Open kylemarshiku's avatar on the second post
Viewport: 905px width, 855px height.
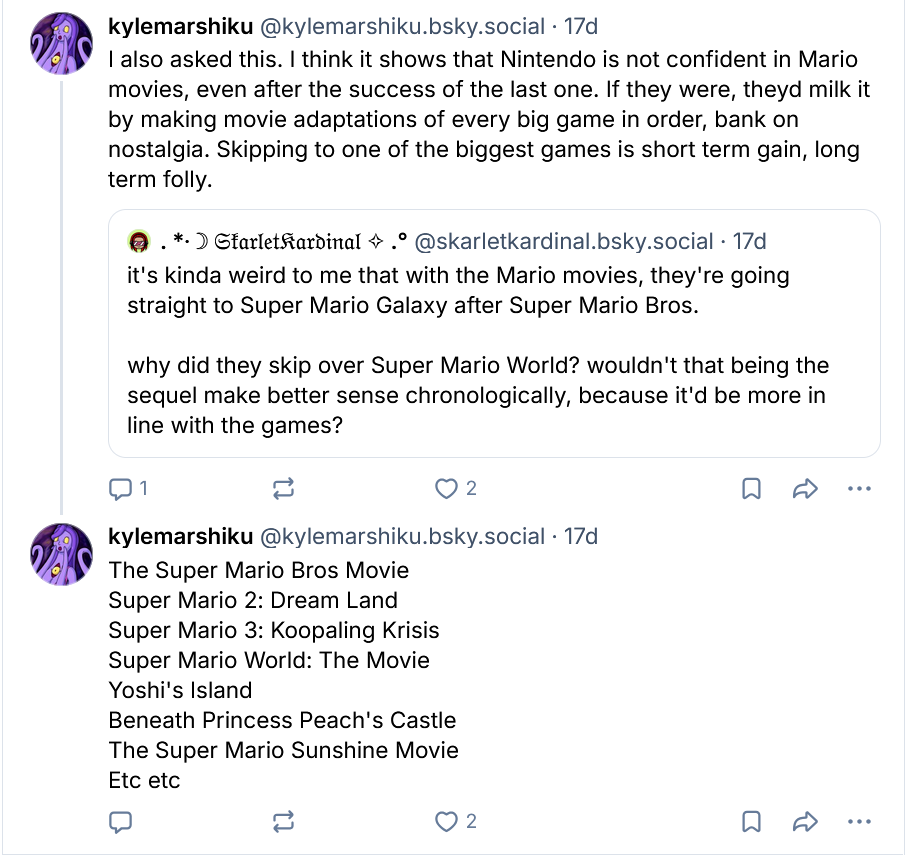pyautogui.click(x=63, y=553)
